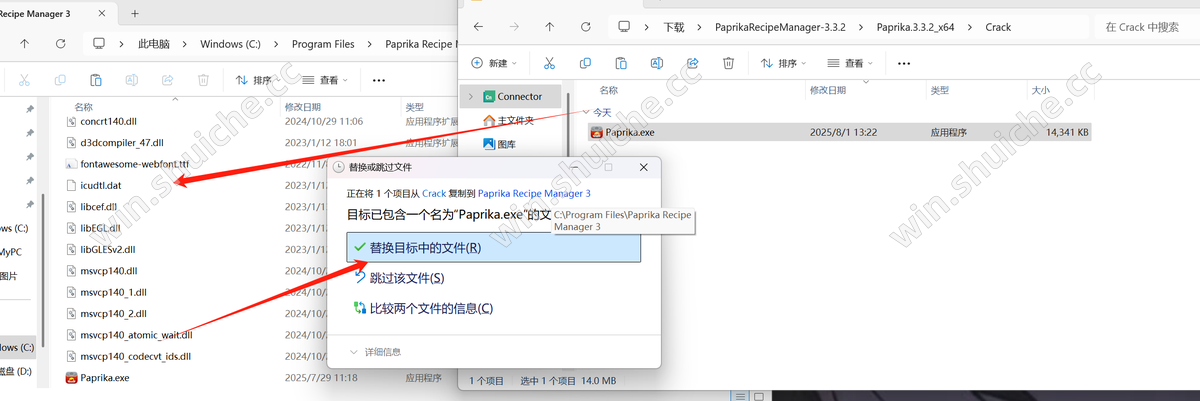Select msvcp140_1.dll file
This screenshot has width=1200, height=401.
click(113, 293)
